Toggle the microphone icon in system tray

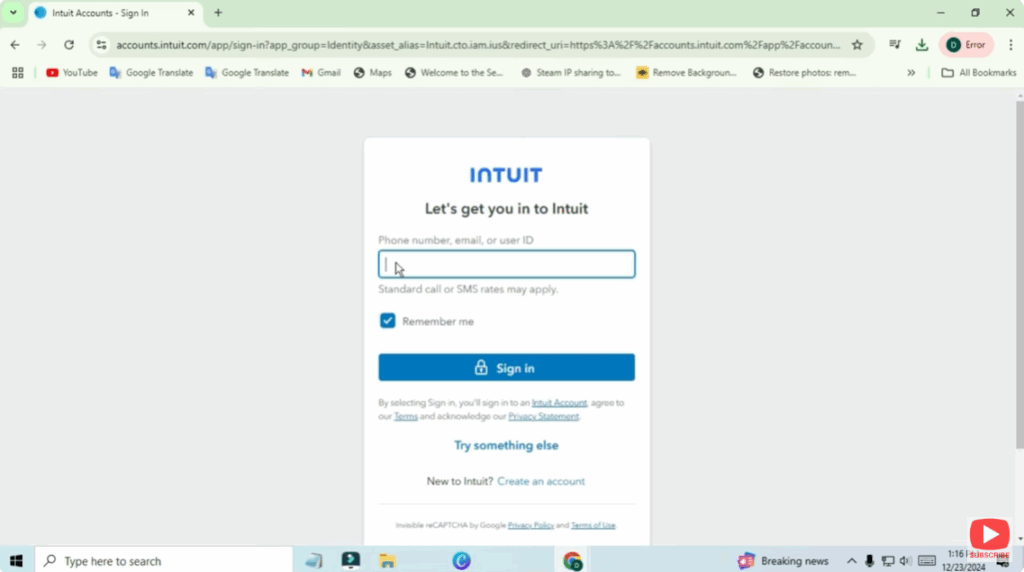coord(869,561)
